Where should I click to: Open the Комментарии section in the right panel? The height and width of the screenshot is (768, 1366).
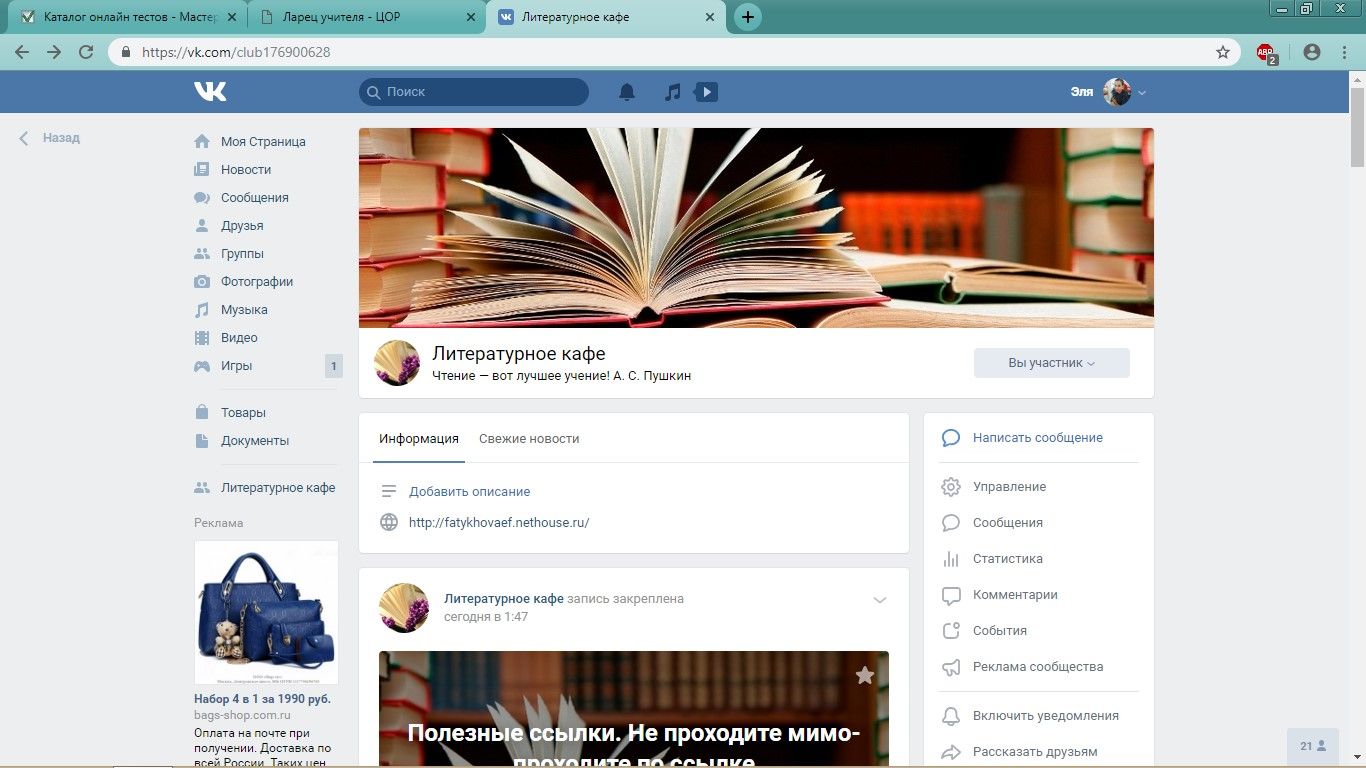point(1017,594)
